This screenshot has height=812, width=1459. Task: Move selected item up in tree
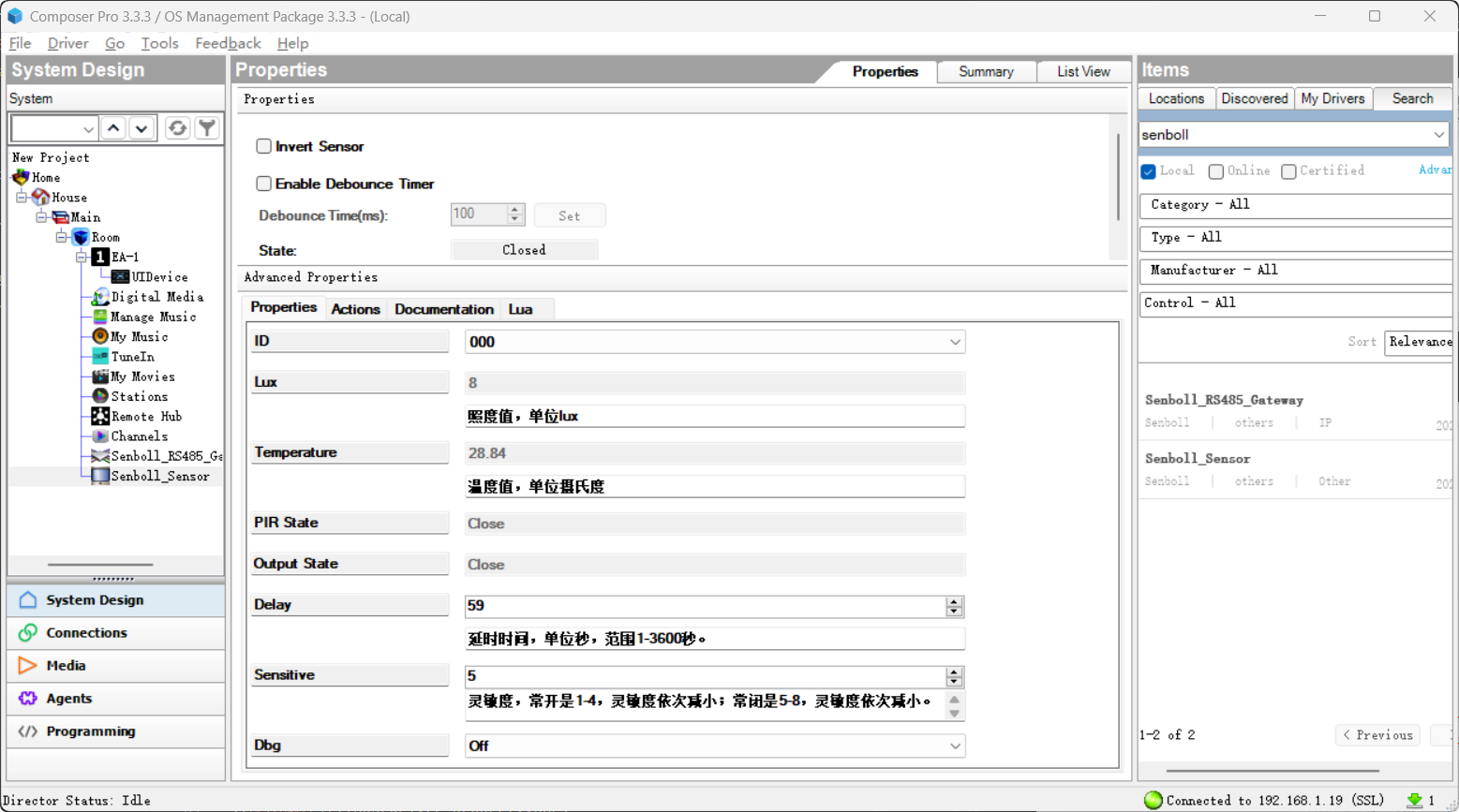point(113,128)
